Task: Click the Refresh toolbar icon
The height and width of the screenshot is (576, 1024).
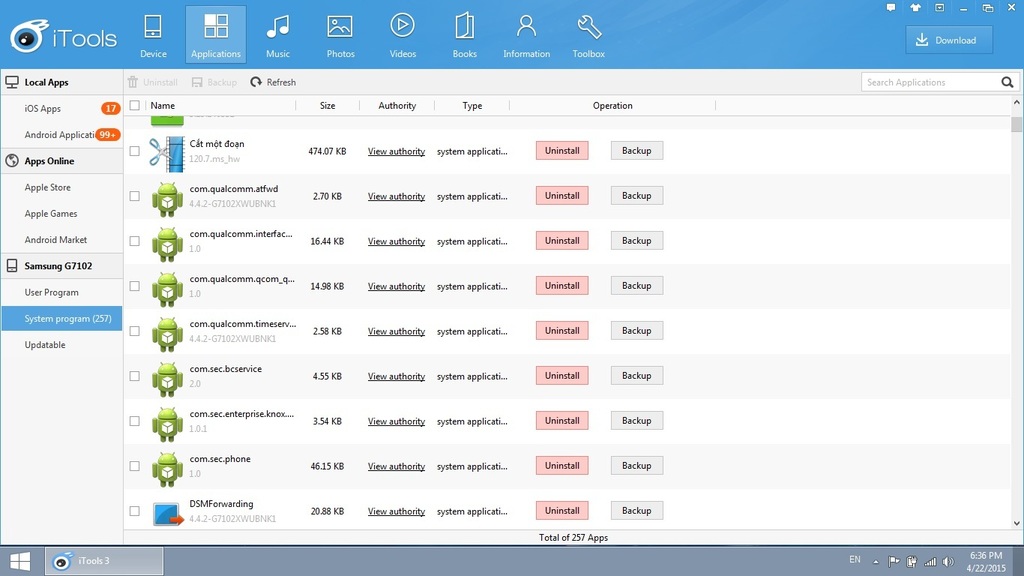Action: 256,82
